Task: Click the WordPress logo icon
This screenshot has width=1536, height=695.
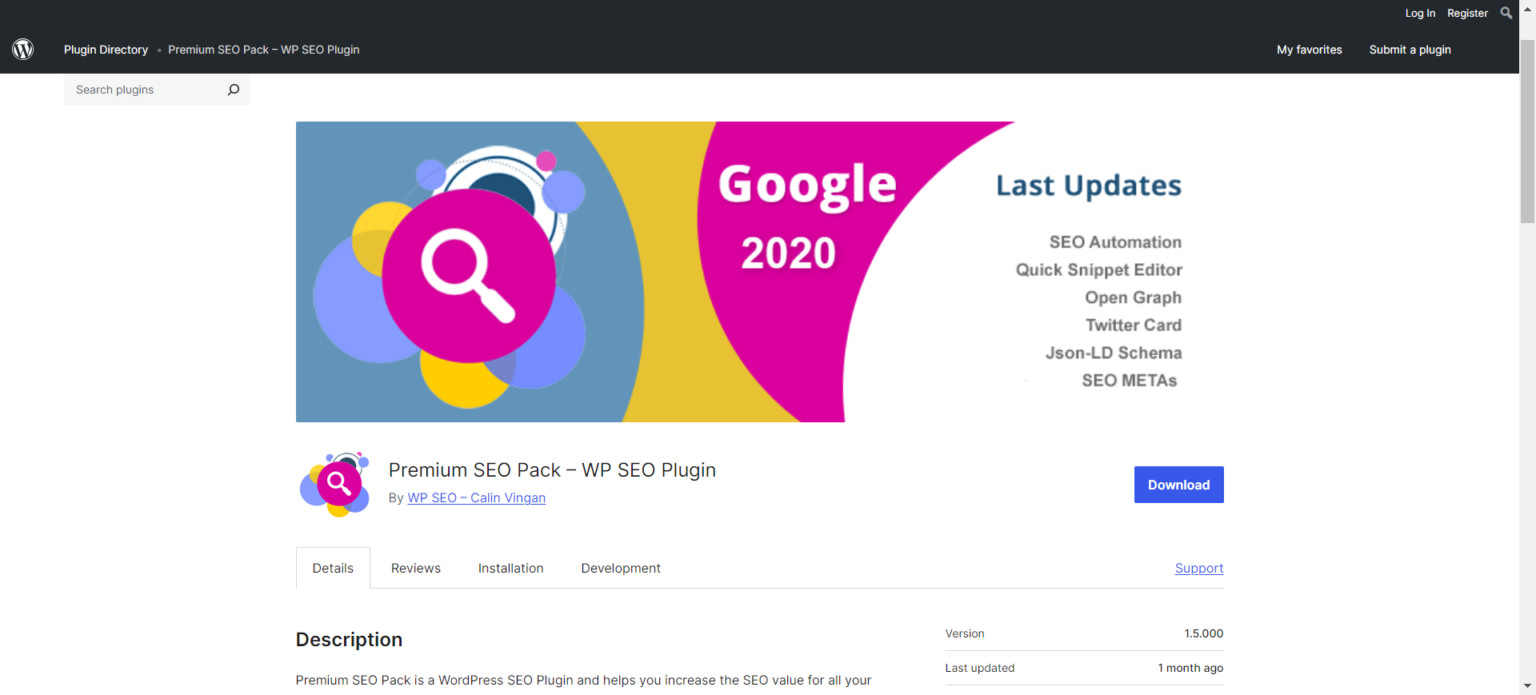Action: click(22, 49)
